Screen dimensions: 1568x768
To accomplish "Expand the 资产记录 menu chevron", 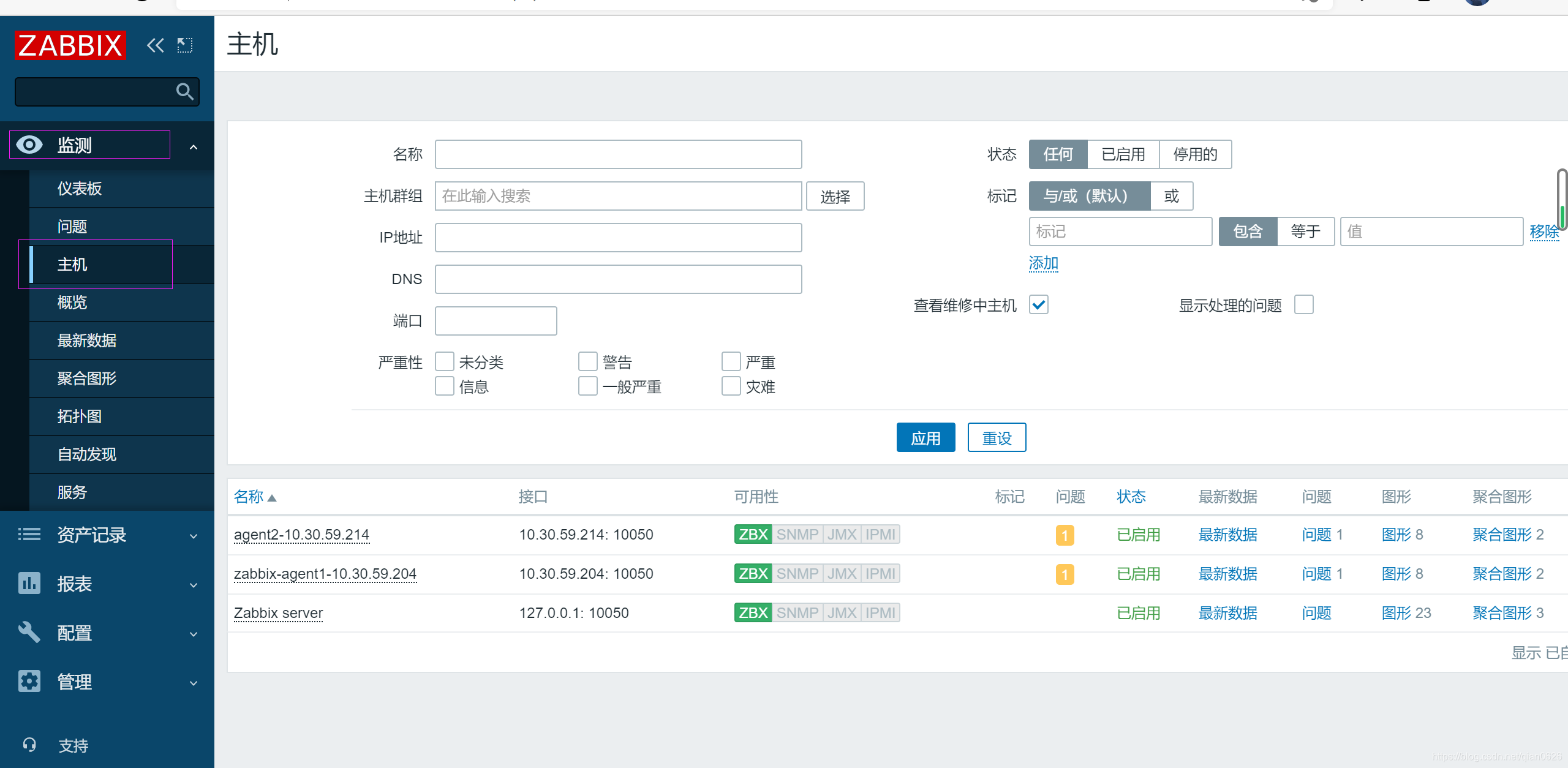I will (194, 536).
